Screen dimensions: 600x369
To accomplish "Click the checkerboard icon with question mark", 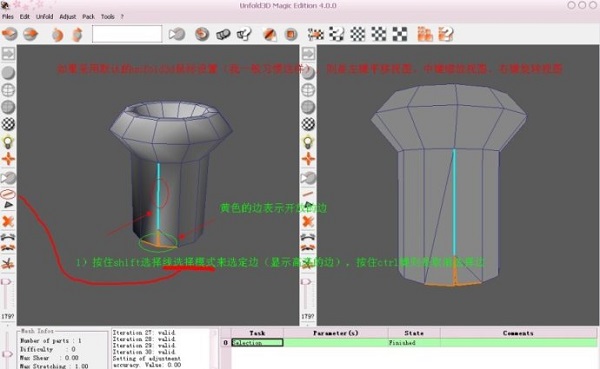I will (337, 34).
